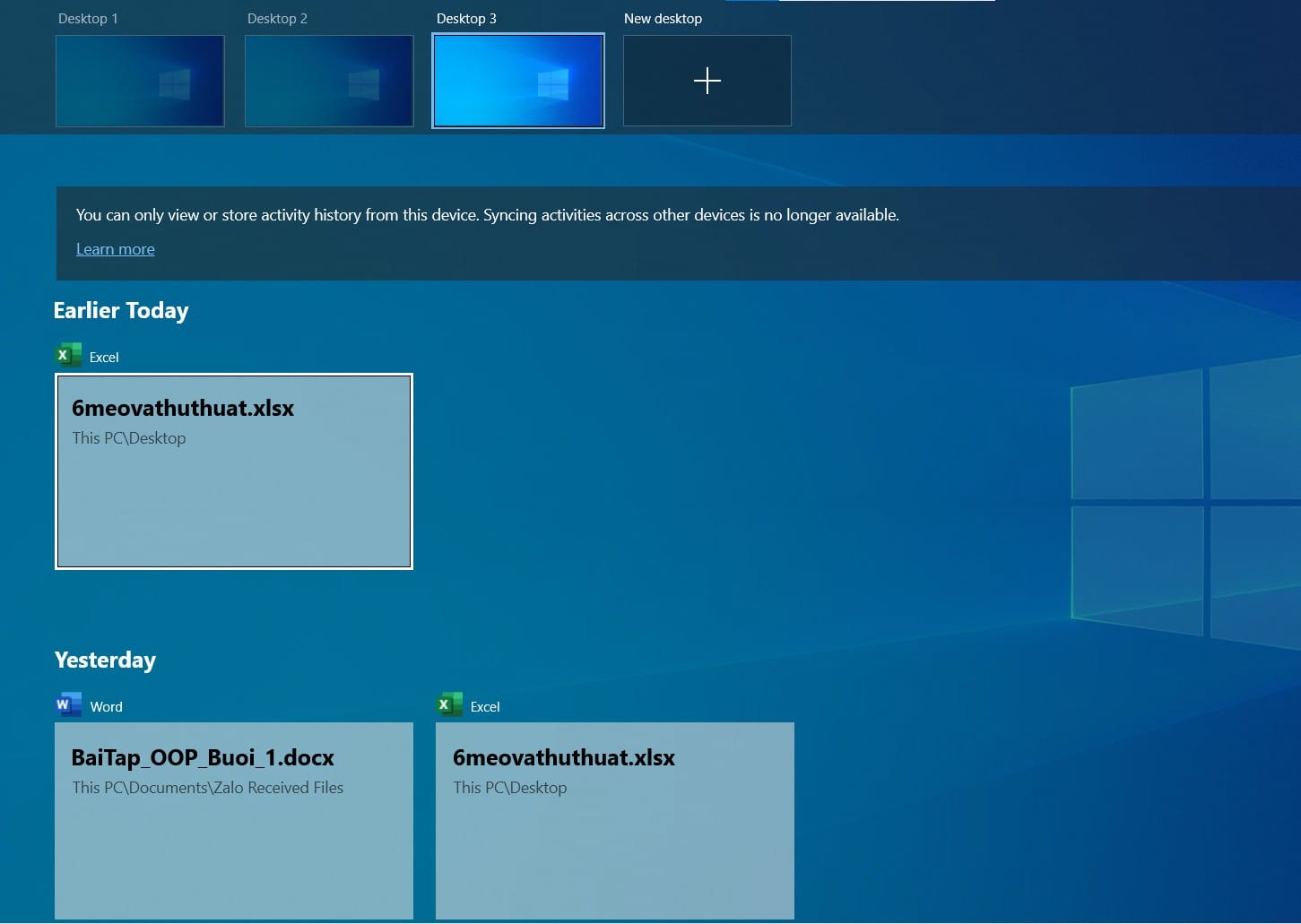Click the Excel app label under Earlier Today

click(104, 358)
